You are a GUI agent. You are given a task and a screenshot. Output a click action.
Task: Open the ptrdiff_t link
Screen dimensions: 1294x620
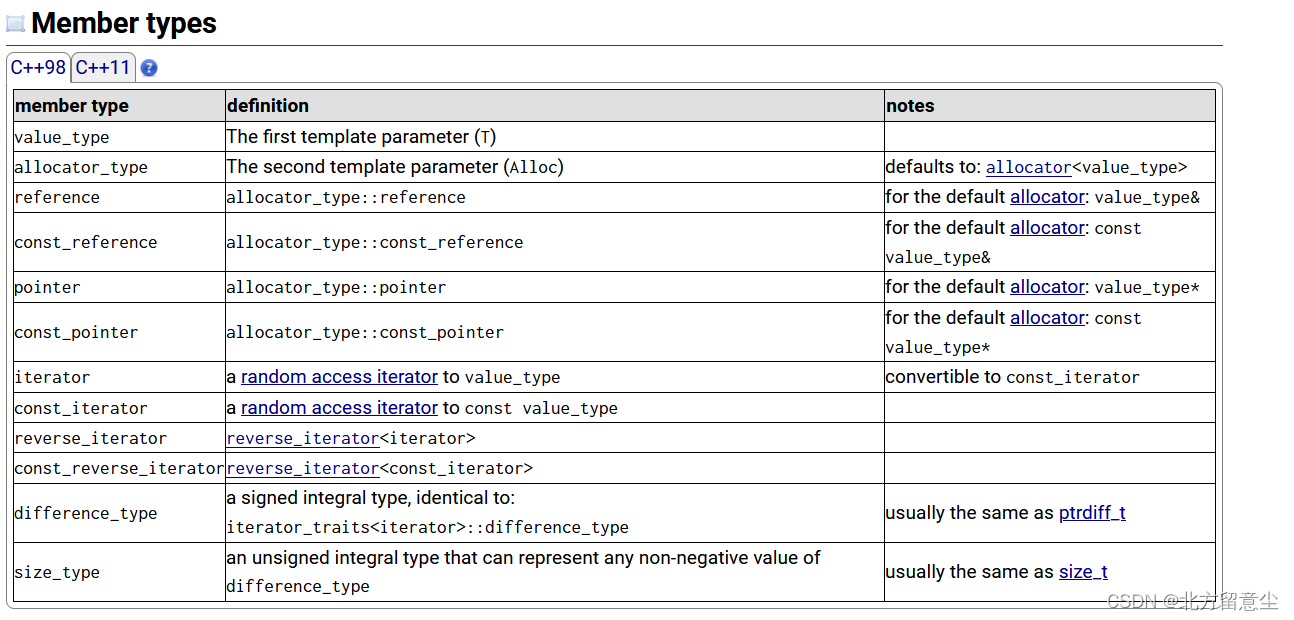(1092, 513)
